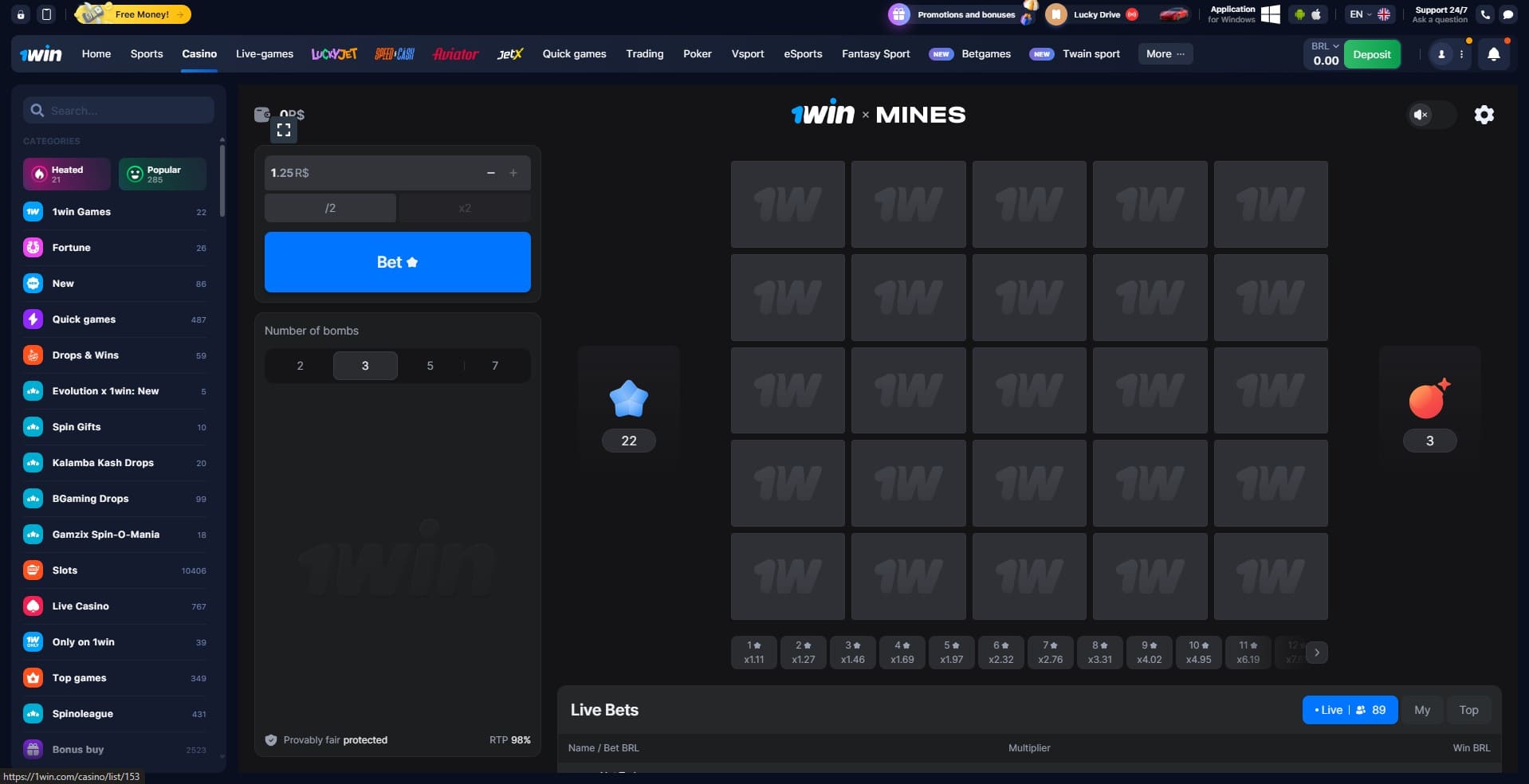Toggle the muted sound switch
The image size is (1529, 784).
pos(1431,115)
